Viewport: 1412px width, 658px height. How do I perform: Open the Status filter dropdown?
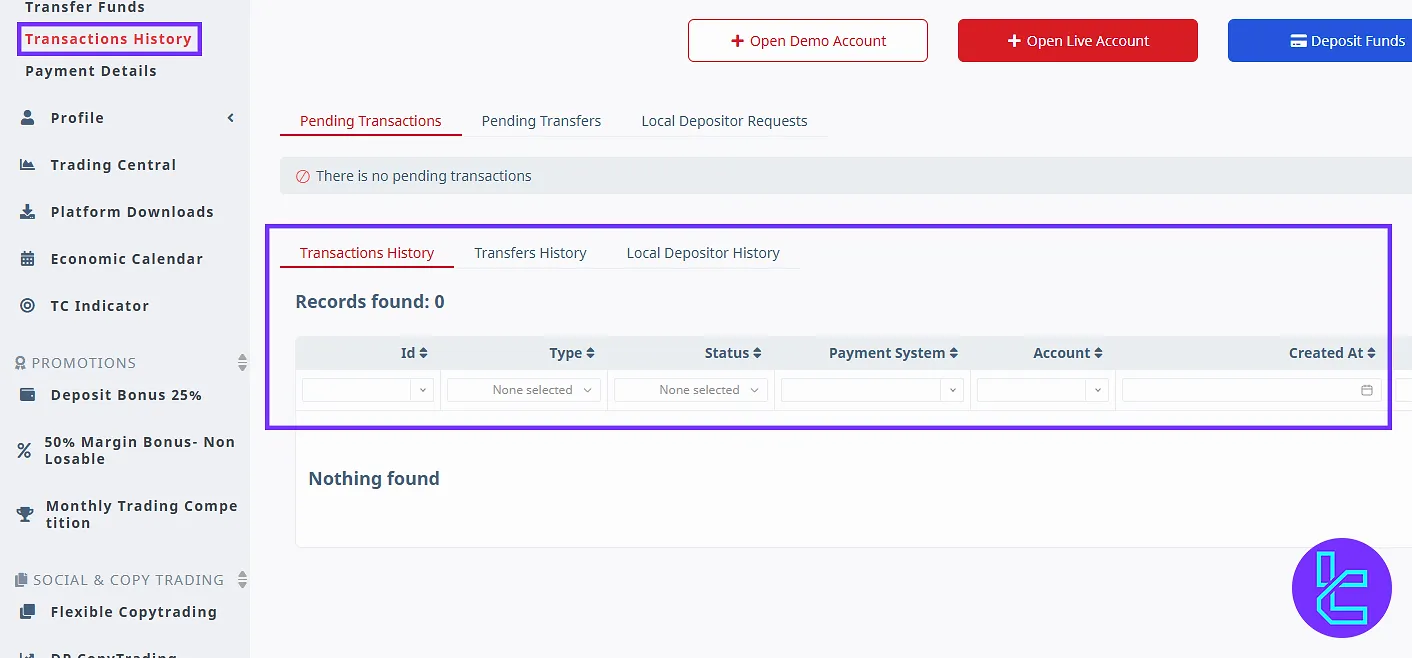(x=690, y=390)
